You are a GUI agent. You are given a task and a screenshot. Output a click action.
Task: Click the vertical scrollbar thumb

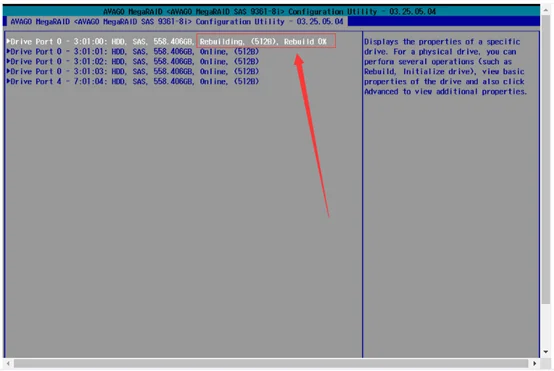(546, 159)
